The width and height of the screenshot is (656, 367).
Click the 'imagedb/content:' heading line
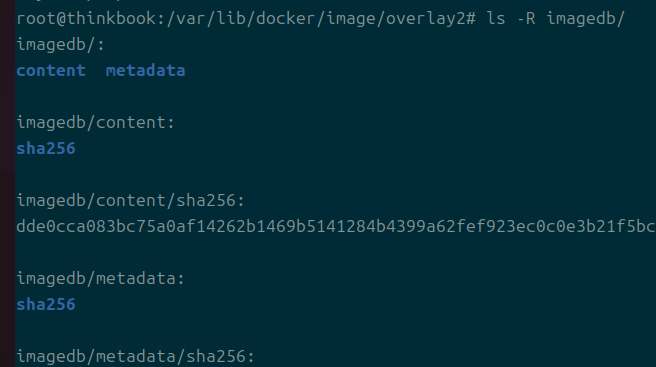(x=95, y=123)
